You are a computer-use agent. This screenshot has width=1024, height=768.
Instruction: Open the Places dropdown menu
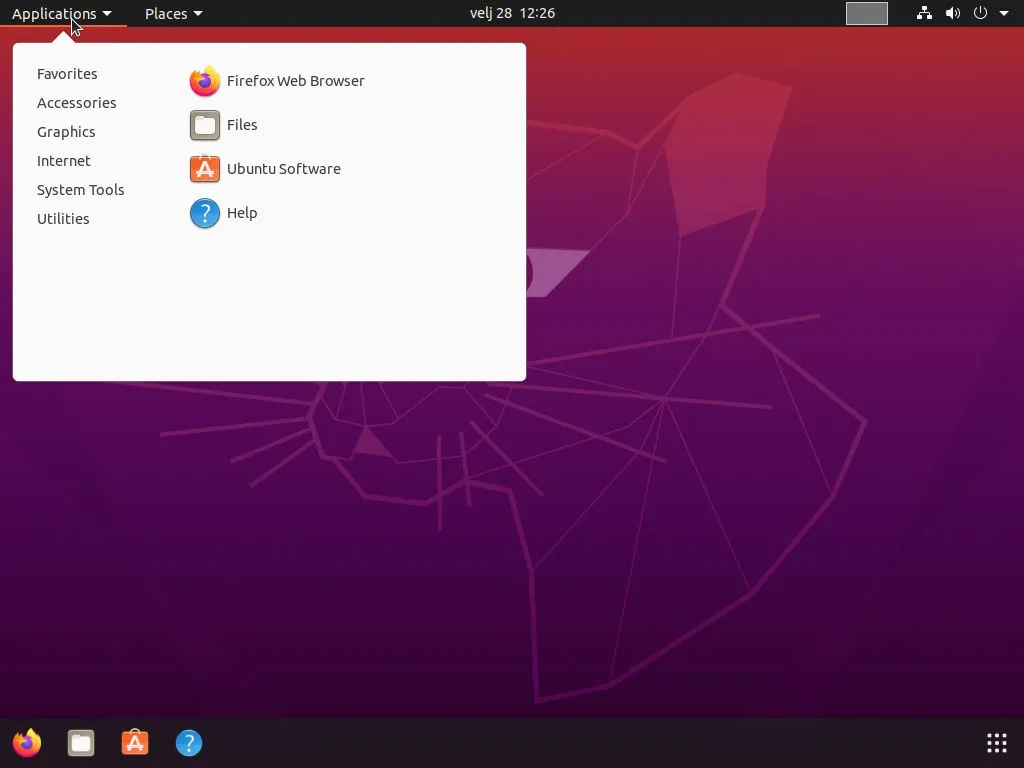click(x=172, y=13)
